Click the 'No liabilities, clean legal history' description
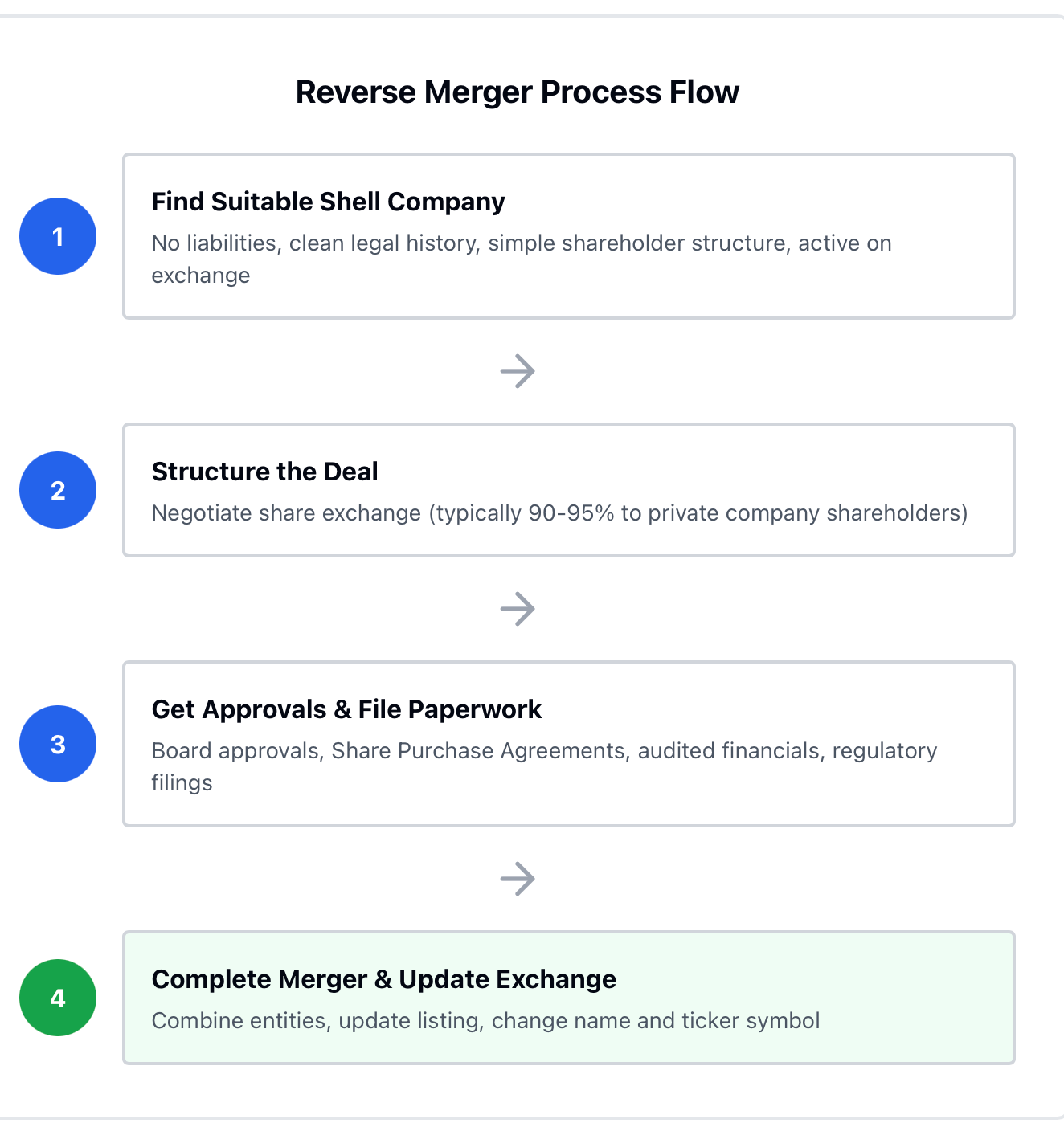 [522, 259]
